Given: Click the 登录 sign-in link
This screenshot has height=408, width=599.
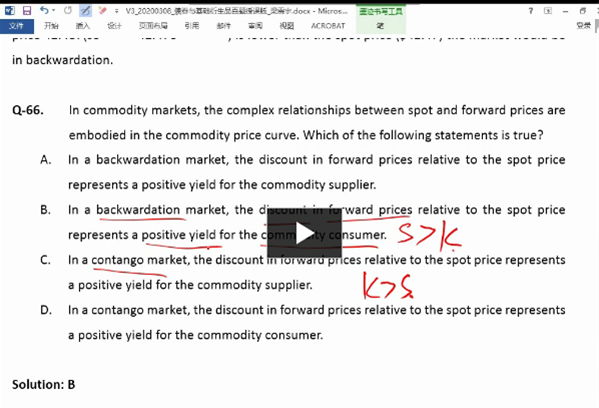Looking at the screenshot, I should tap(583, 26).
